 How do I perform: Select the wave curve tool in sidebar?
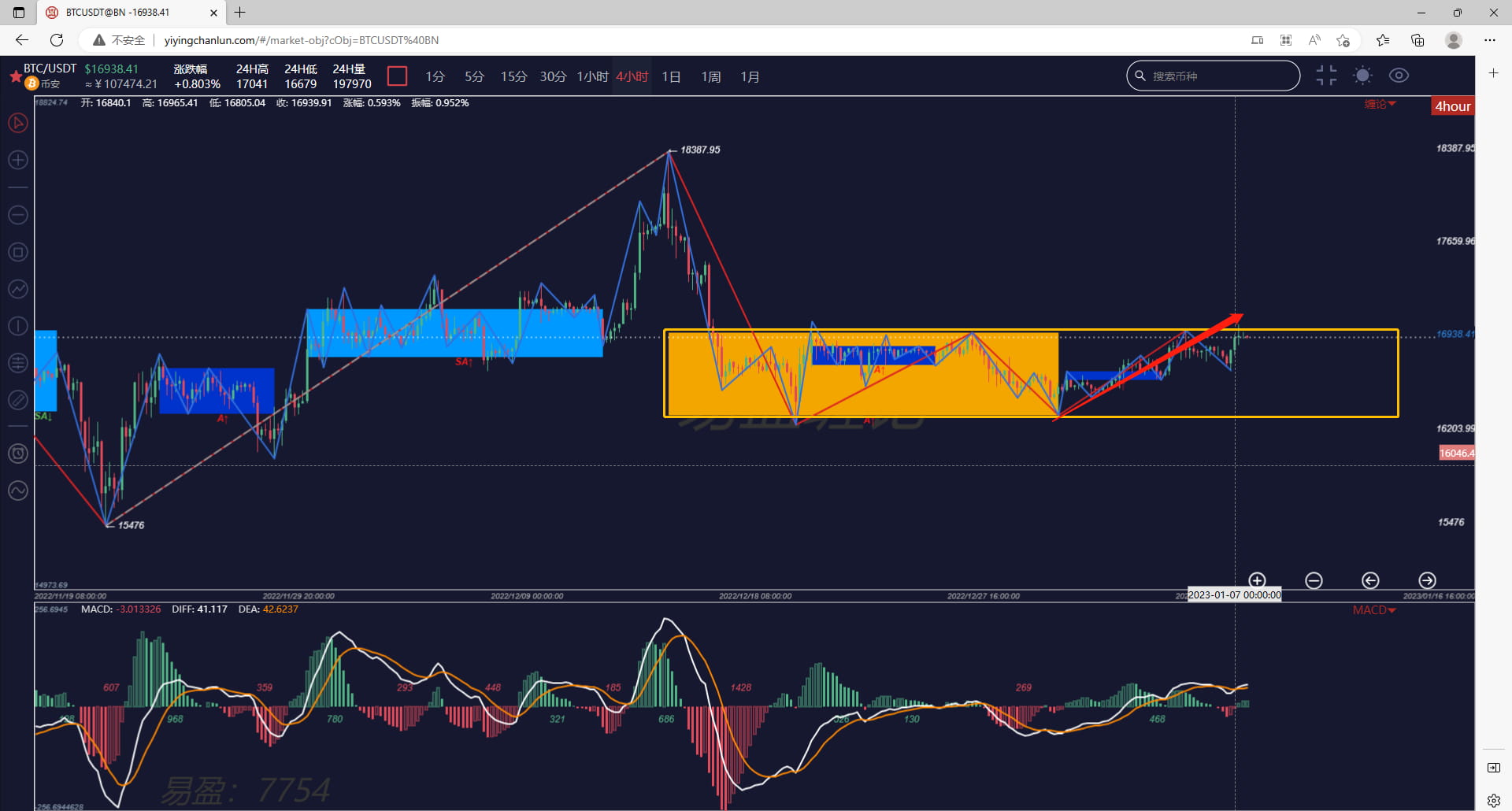click(17, 491)
